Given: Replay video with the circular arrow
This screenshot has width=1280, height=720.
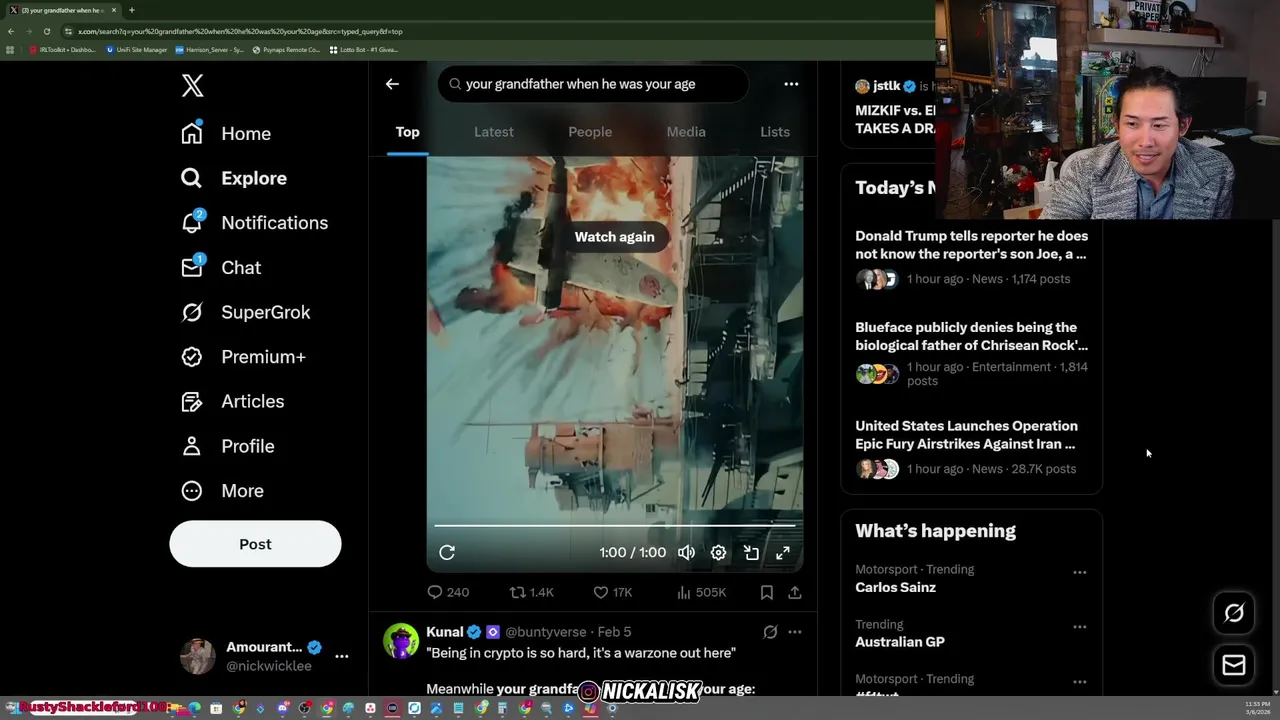Looking at the screenshot, I should pyautogui.click(x=447, y=553).
